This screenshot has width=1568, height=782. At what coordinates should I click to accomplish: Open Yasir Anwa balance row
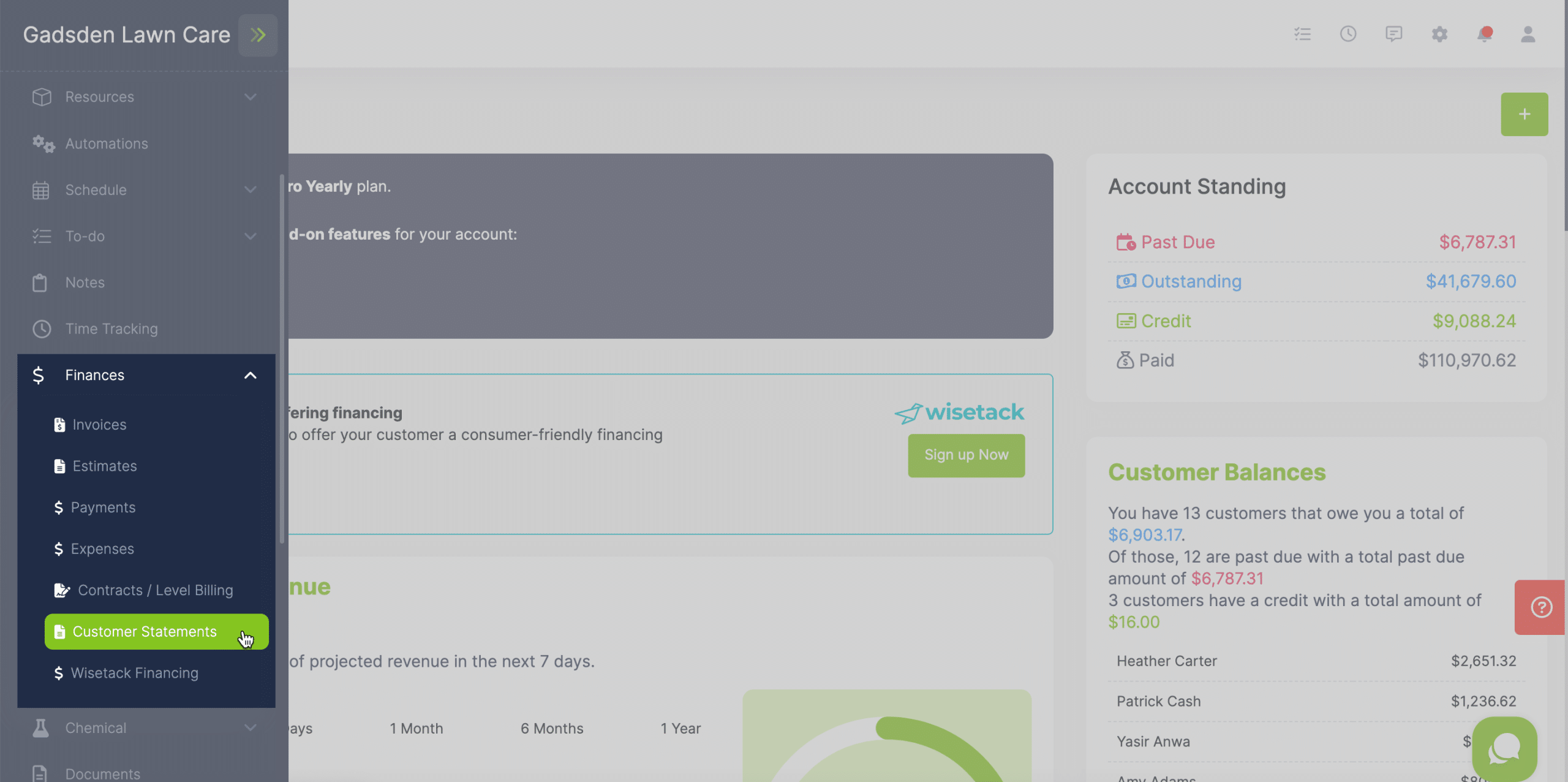pyautogui.click(x=1316, y=742)
